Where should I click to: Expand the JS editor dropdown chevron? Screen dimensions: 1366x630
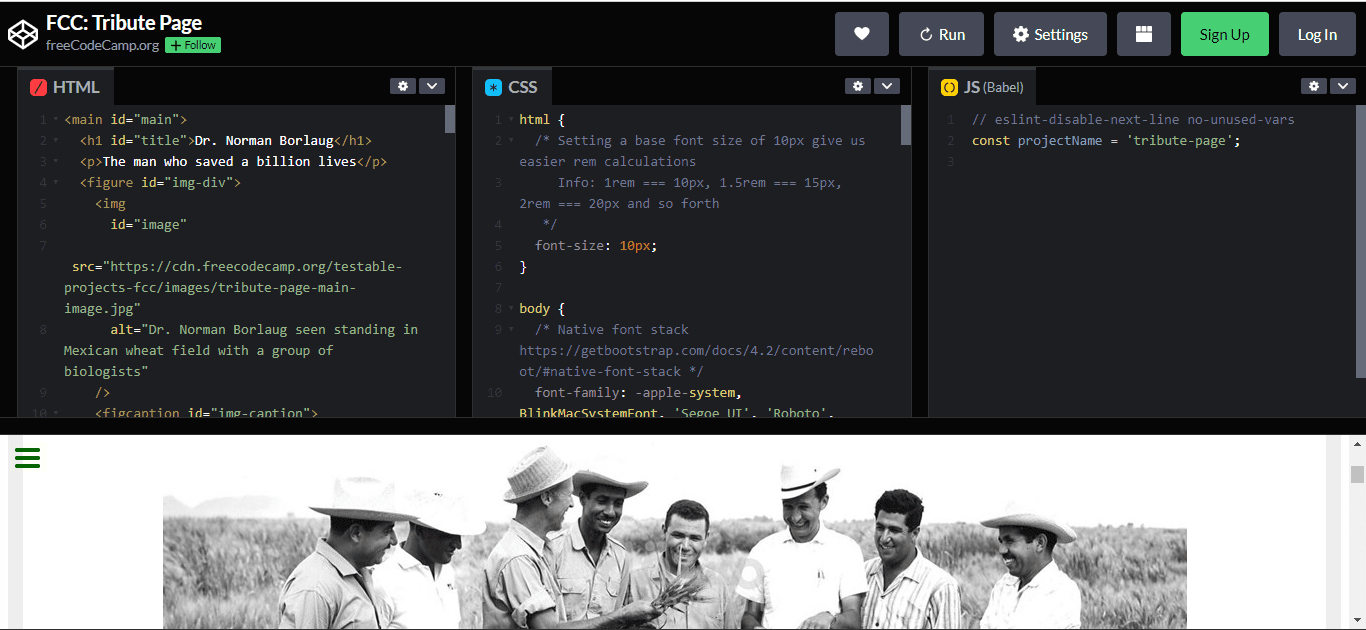point(1343,86)
